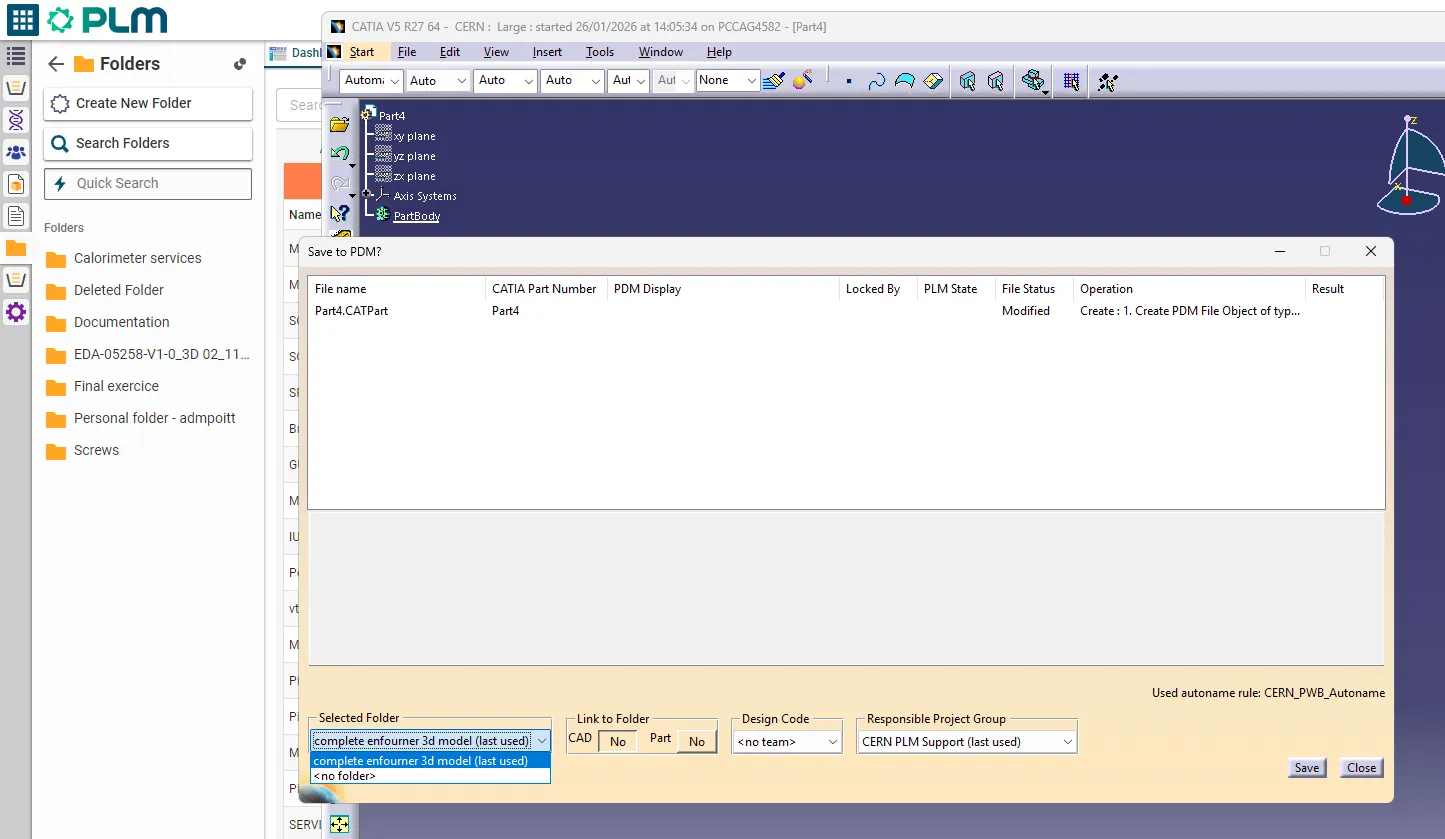Click the link icon next to Folders title
The height and width of the screenshot is (839, 1445).
(240, 64)
